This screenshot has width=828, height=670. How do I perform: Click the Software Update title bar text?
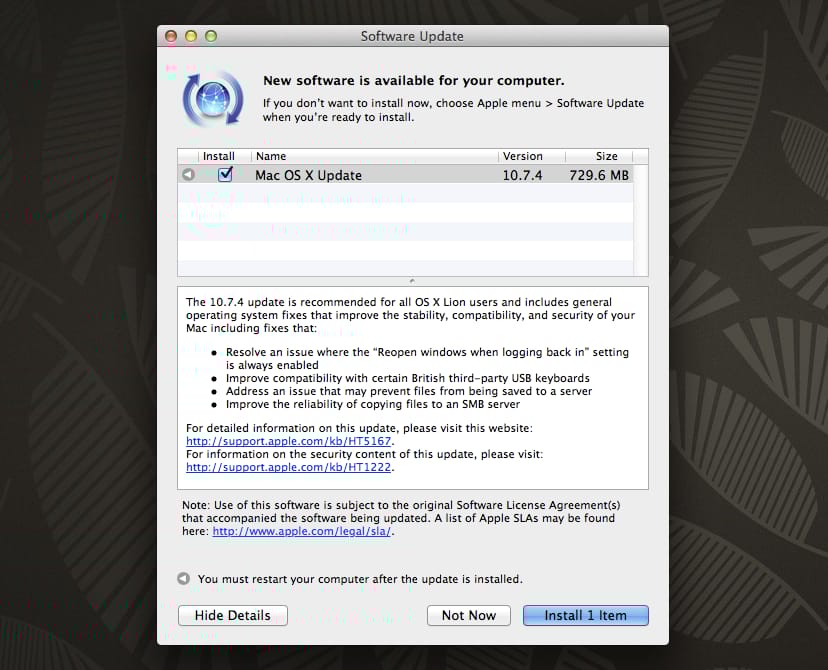[412, 36]
